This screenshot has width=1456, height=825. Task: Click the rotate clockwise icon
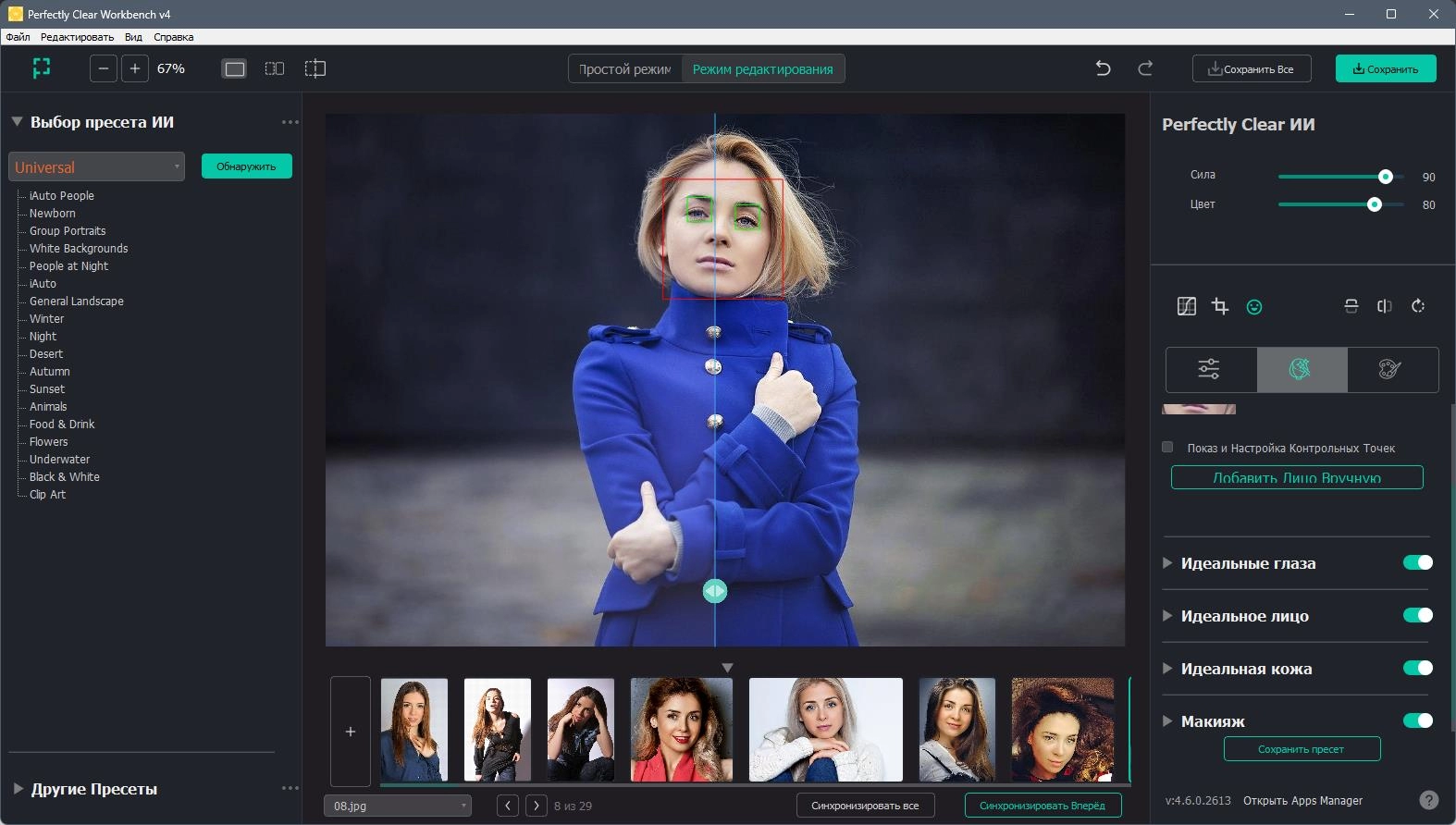[1418, 306]
